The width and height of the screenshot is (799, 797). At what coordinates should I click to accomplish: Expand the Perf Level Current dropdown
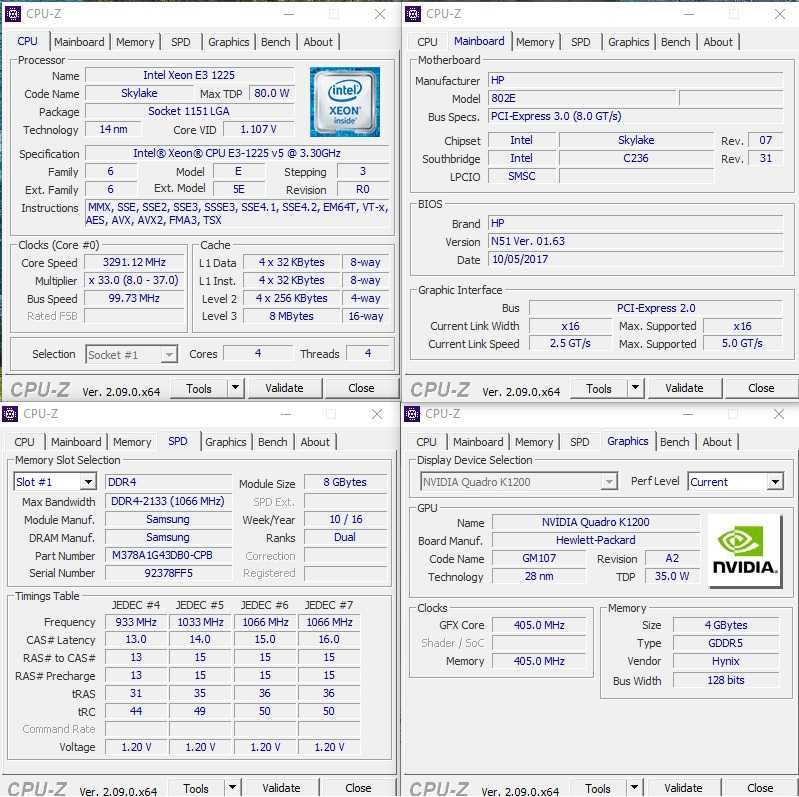[x=776, y=482]
